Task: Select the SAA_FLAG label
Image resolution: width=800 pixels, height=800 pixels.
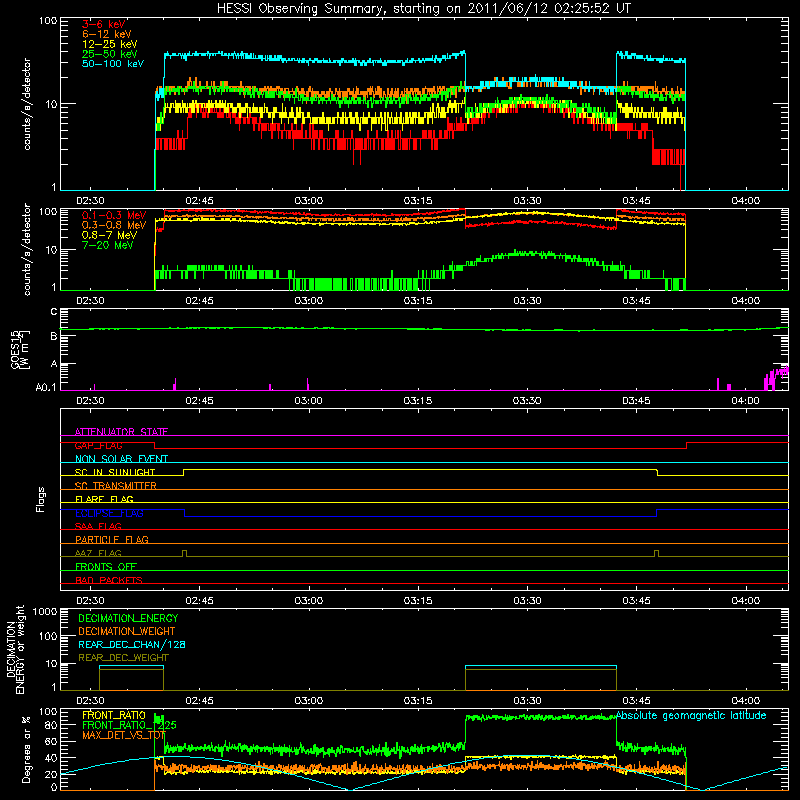Action: click(98, 526)
